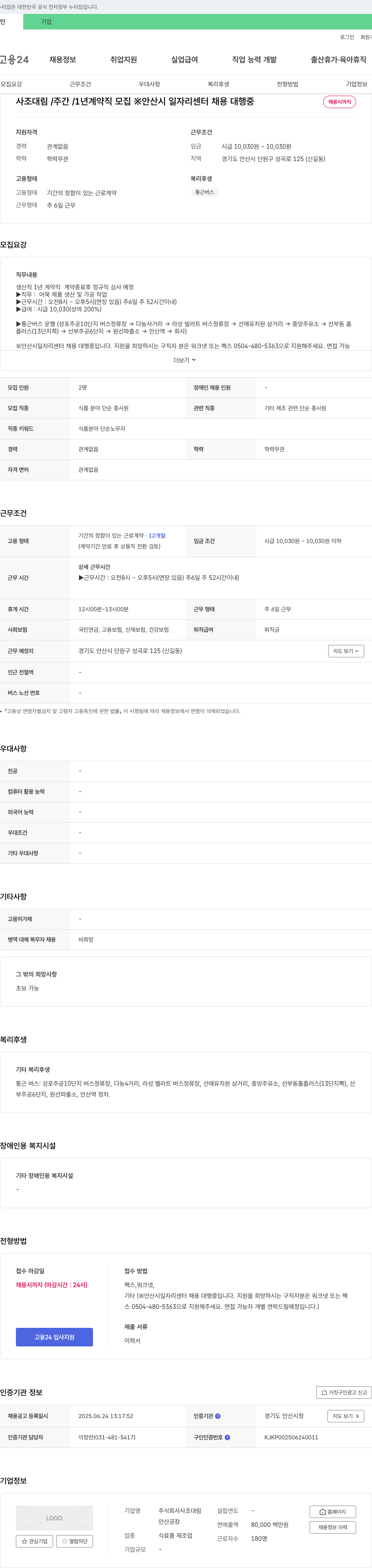This screenshot has width=372, height=1568.
Task: Jump to 복리후생 section tab
Action: click(219, 84)
